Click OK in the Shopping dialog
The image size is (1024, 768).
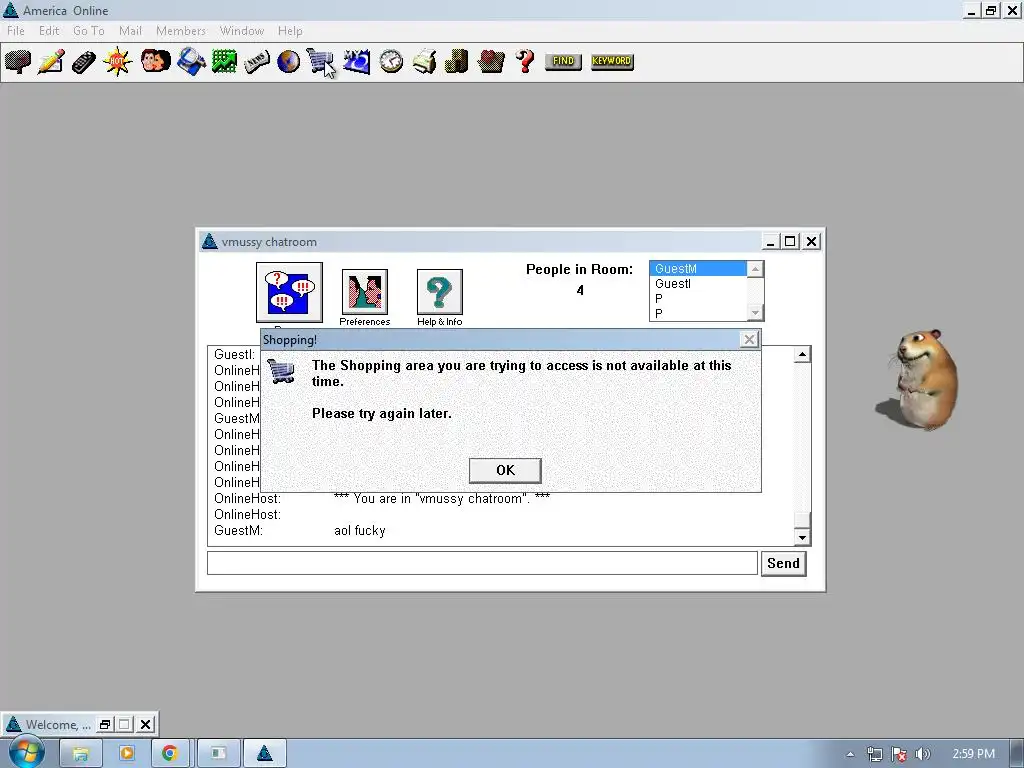coord(505,470)
